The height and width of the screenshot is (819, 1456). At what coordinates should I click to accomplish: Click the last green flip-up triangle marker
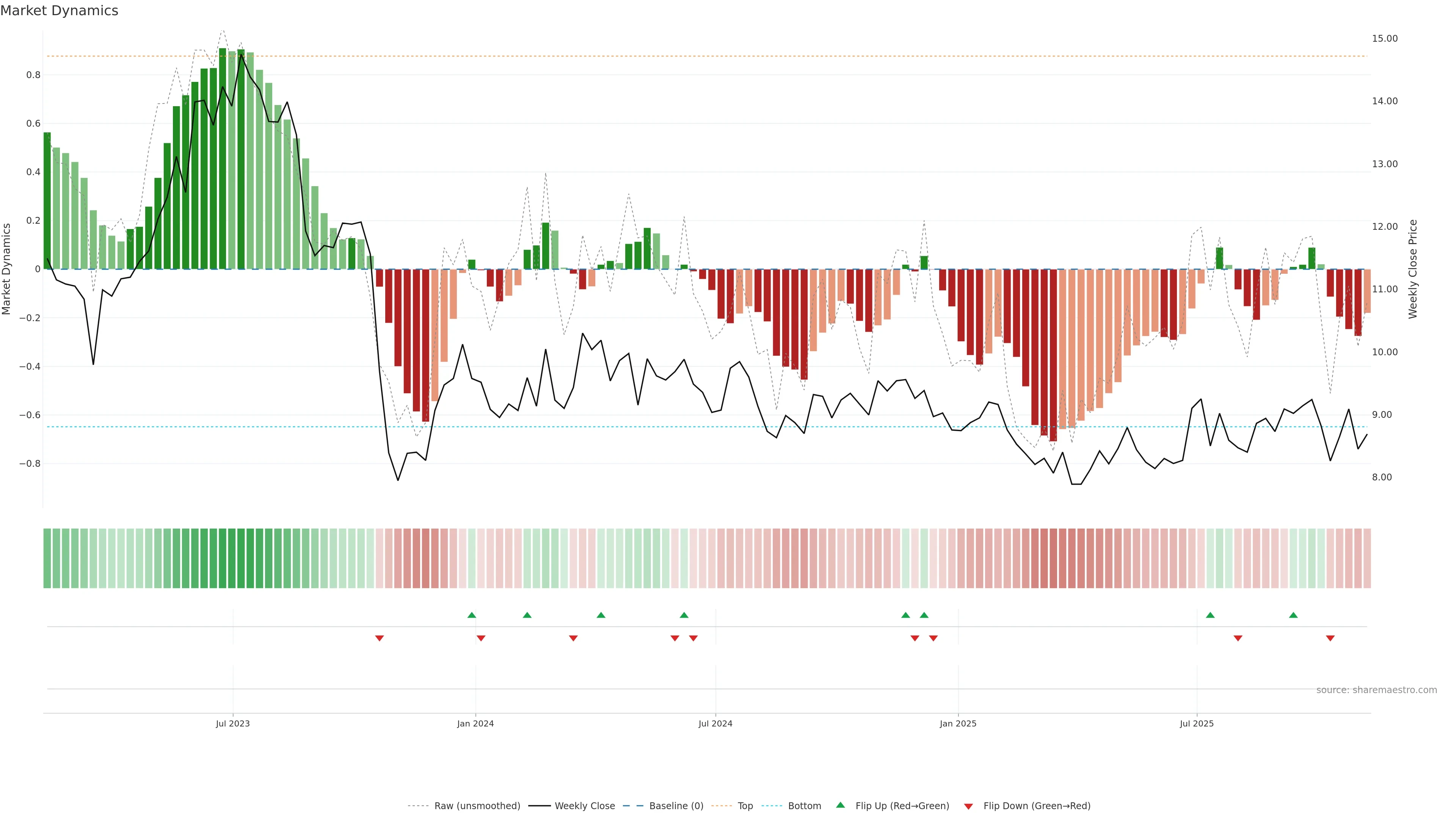pos(1293,615)
